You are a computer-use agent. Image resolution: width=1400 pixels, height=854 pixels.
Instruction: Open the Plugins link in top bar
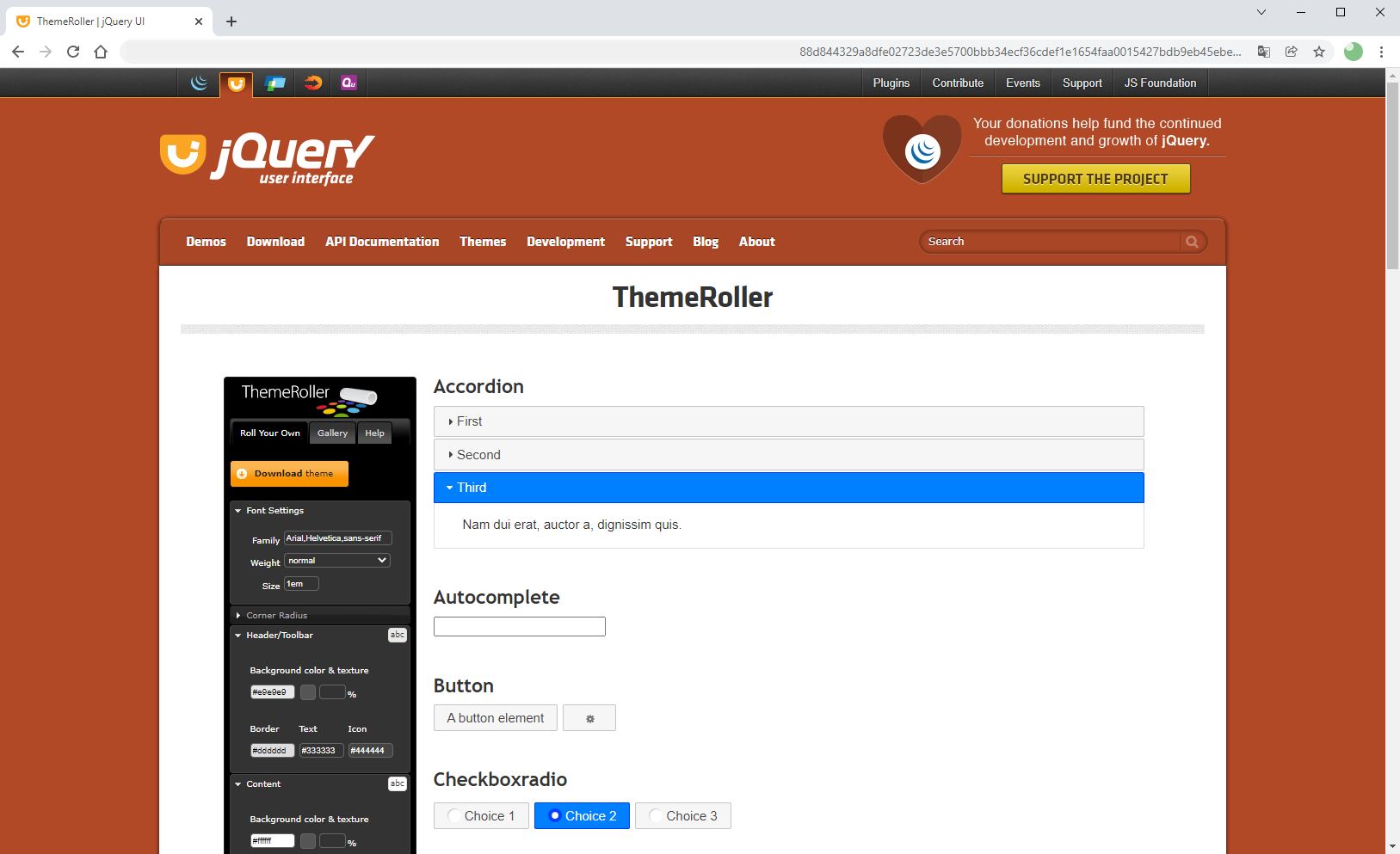[x=891, y=83]
